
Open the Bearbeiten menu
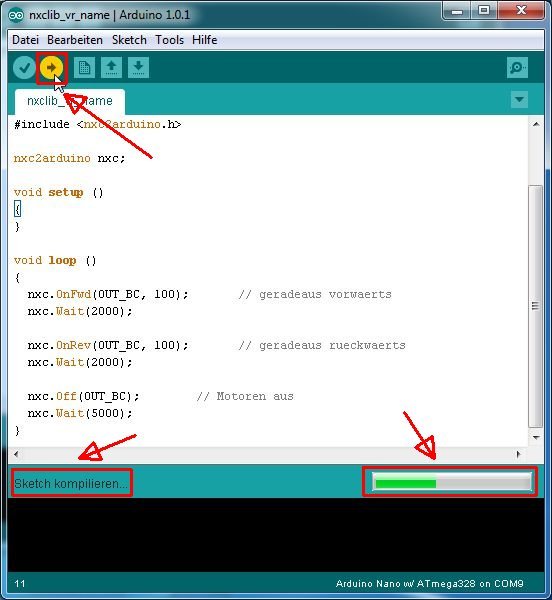coord(75,40)
